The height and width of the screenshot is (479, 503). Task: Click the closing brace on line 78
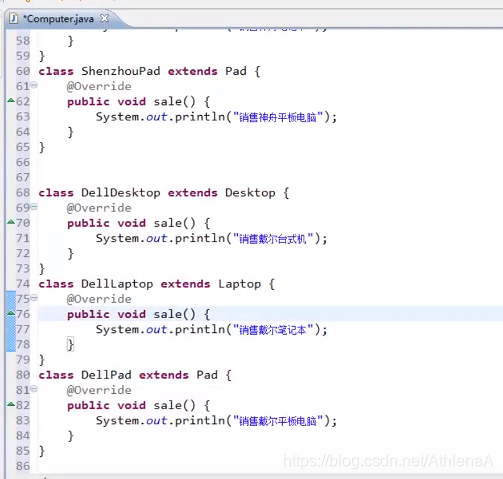70,345
